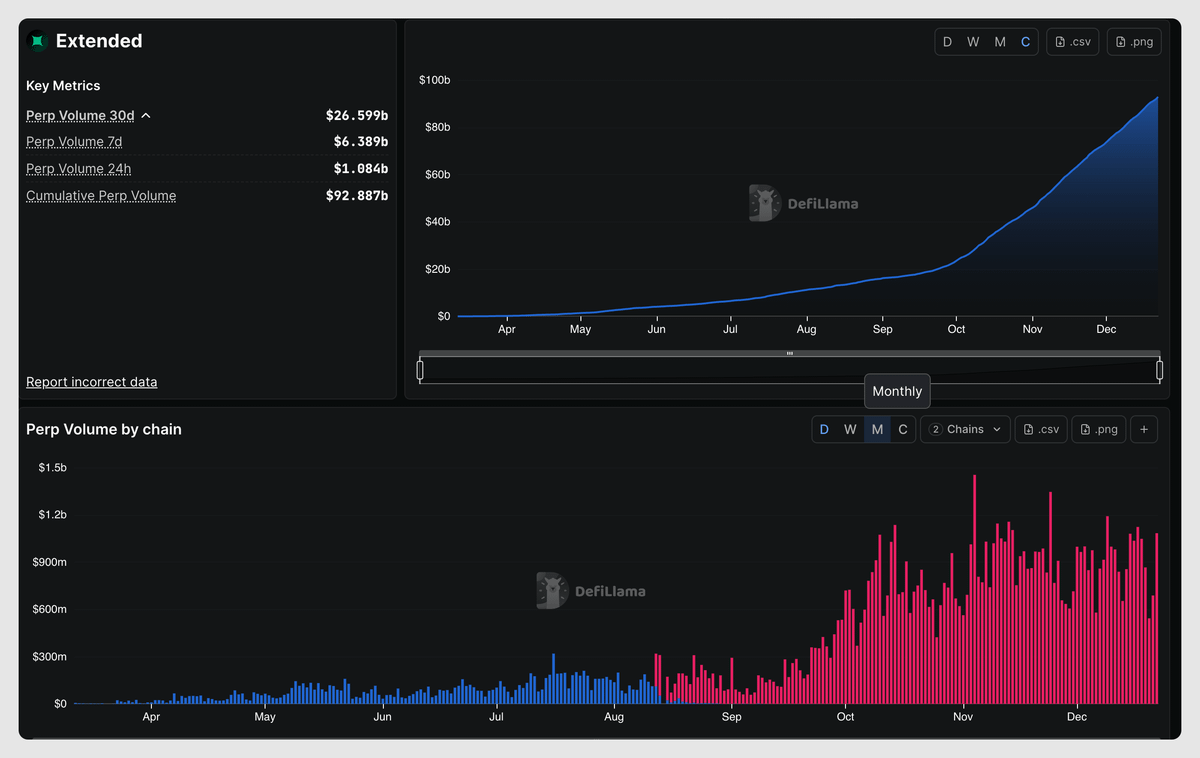Screen dimensions: 1200x758
Task: Click the Report incorrect data link
Action: tap(91, 382)
